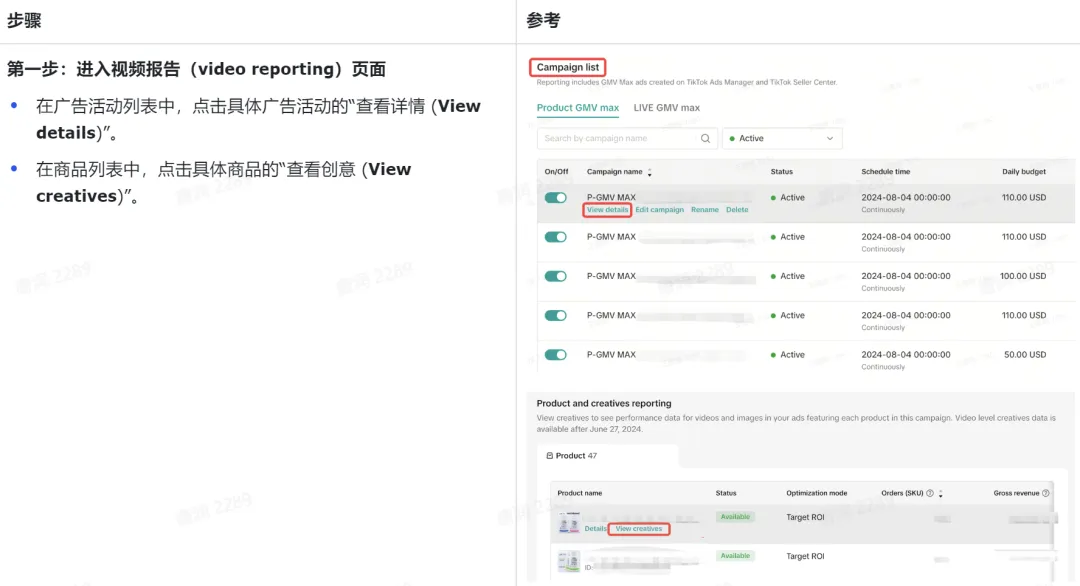Click the search magnifier icon in campaign search
This screenshot has width=1080, height=586.
(705, 139)
